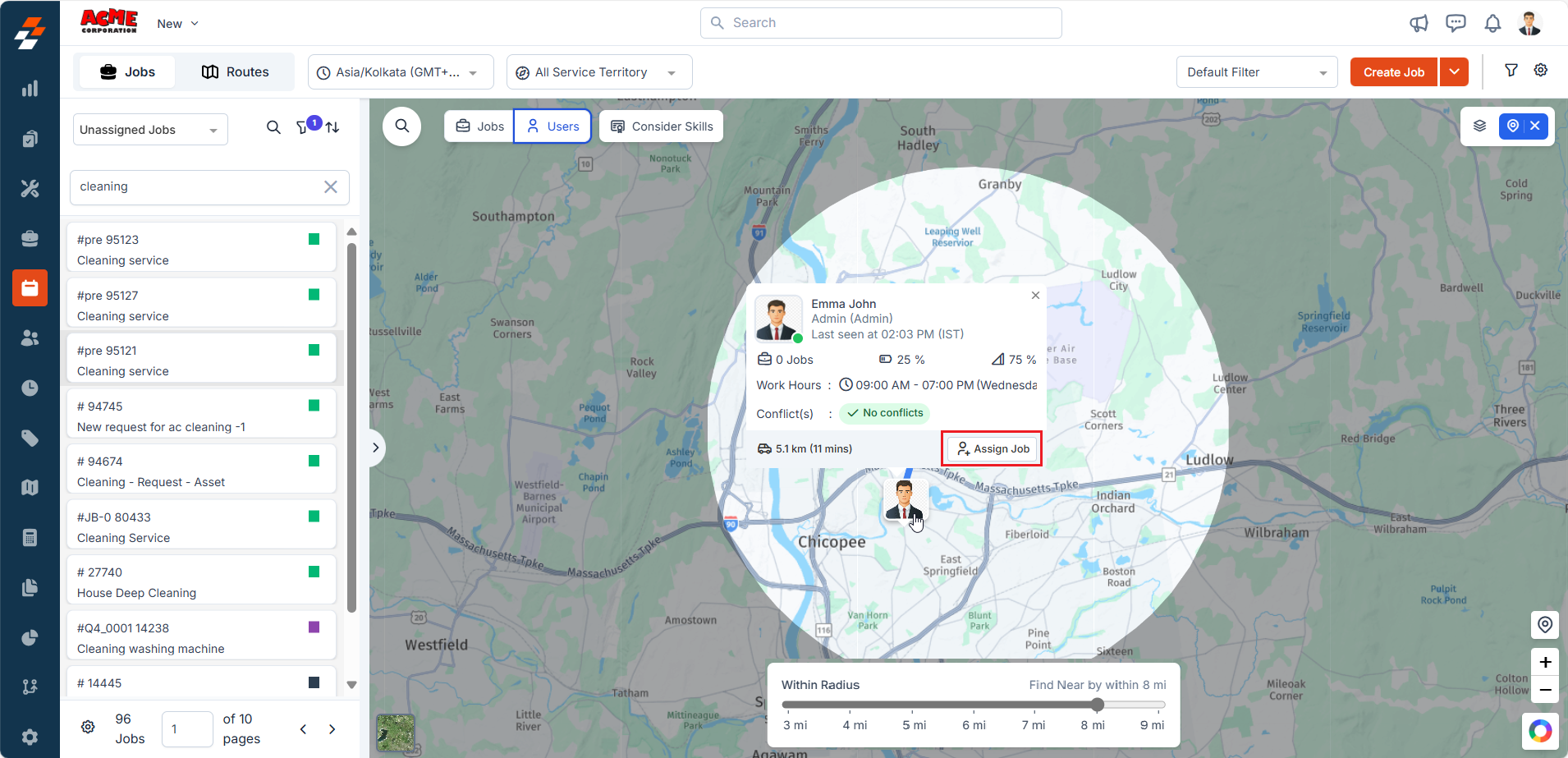Toggle the nearby location pin mode
The height and width of the screenshot is (758, 1568).
[1512, 126]
